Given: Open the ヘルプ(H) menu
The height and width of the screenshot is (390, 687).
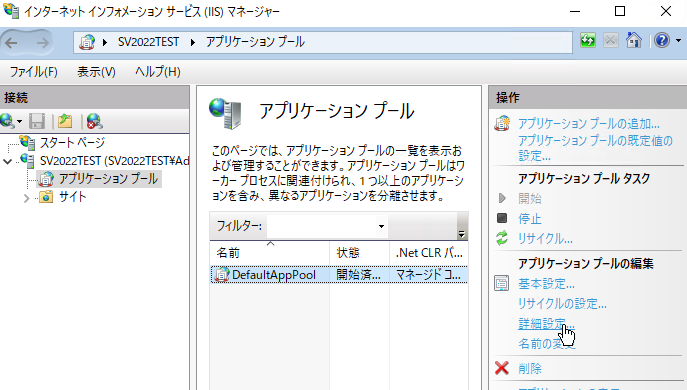Looking at the screenshot, I should 158,72.
